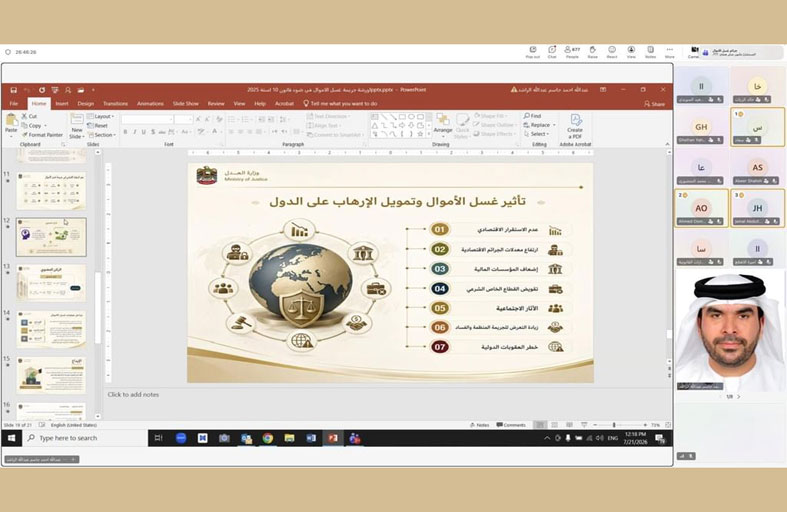This screenshot has width=787, height=512.
Task: Raise your hand in the Teams meeting
Action: pos(592,52)
